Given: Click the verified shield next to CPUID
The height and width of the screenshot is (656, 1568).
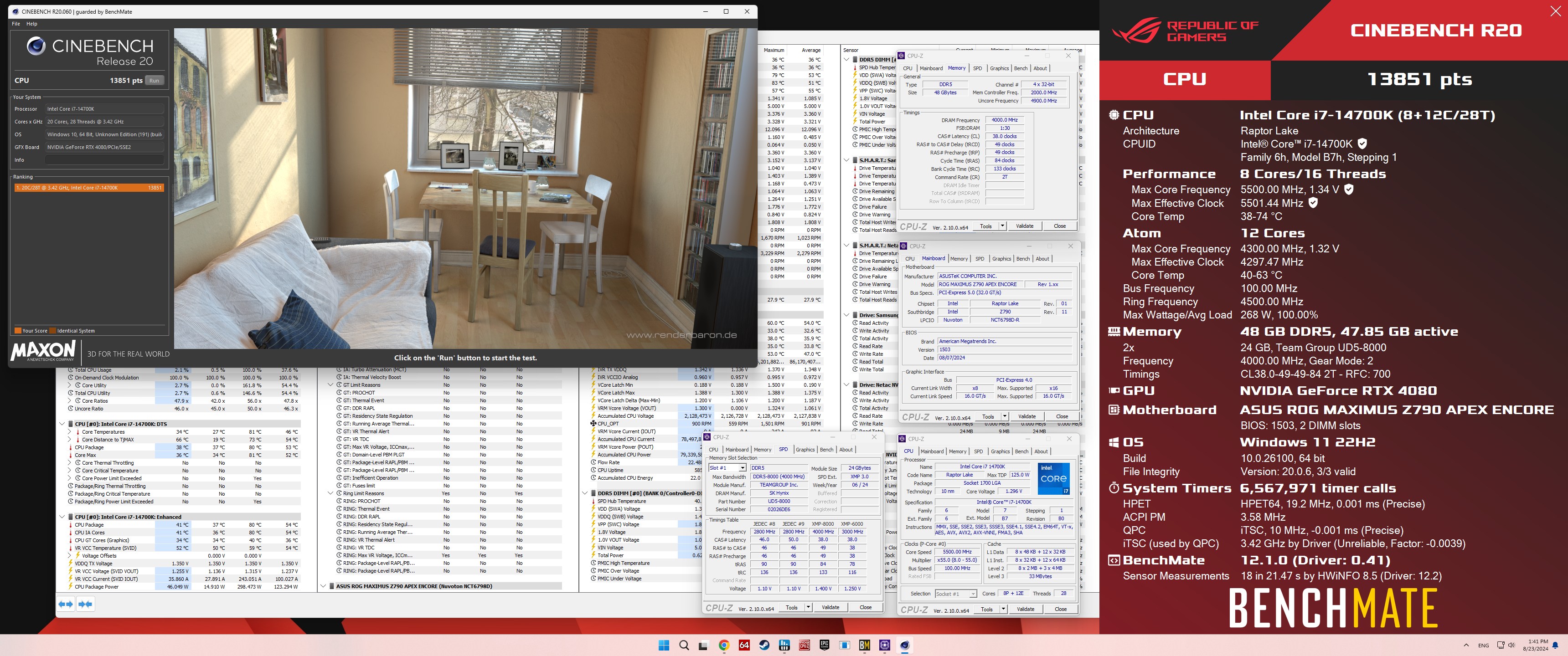Looking at the screenshot, I should (1362, 143).
